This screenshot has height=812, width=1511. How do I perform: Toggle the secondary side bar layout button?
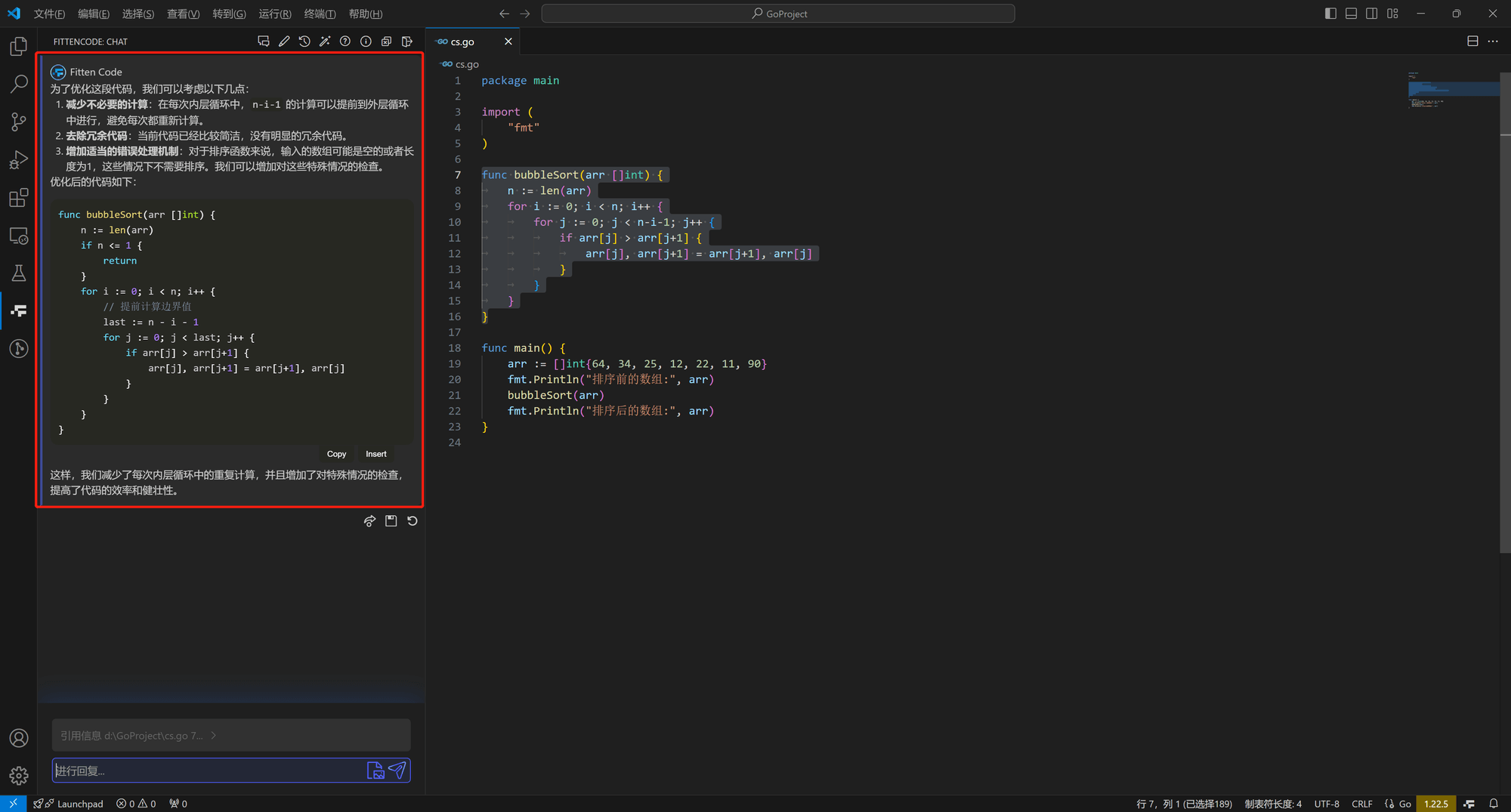1371,14
